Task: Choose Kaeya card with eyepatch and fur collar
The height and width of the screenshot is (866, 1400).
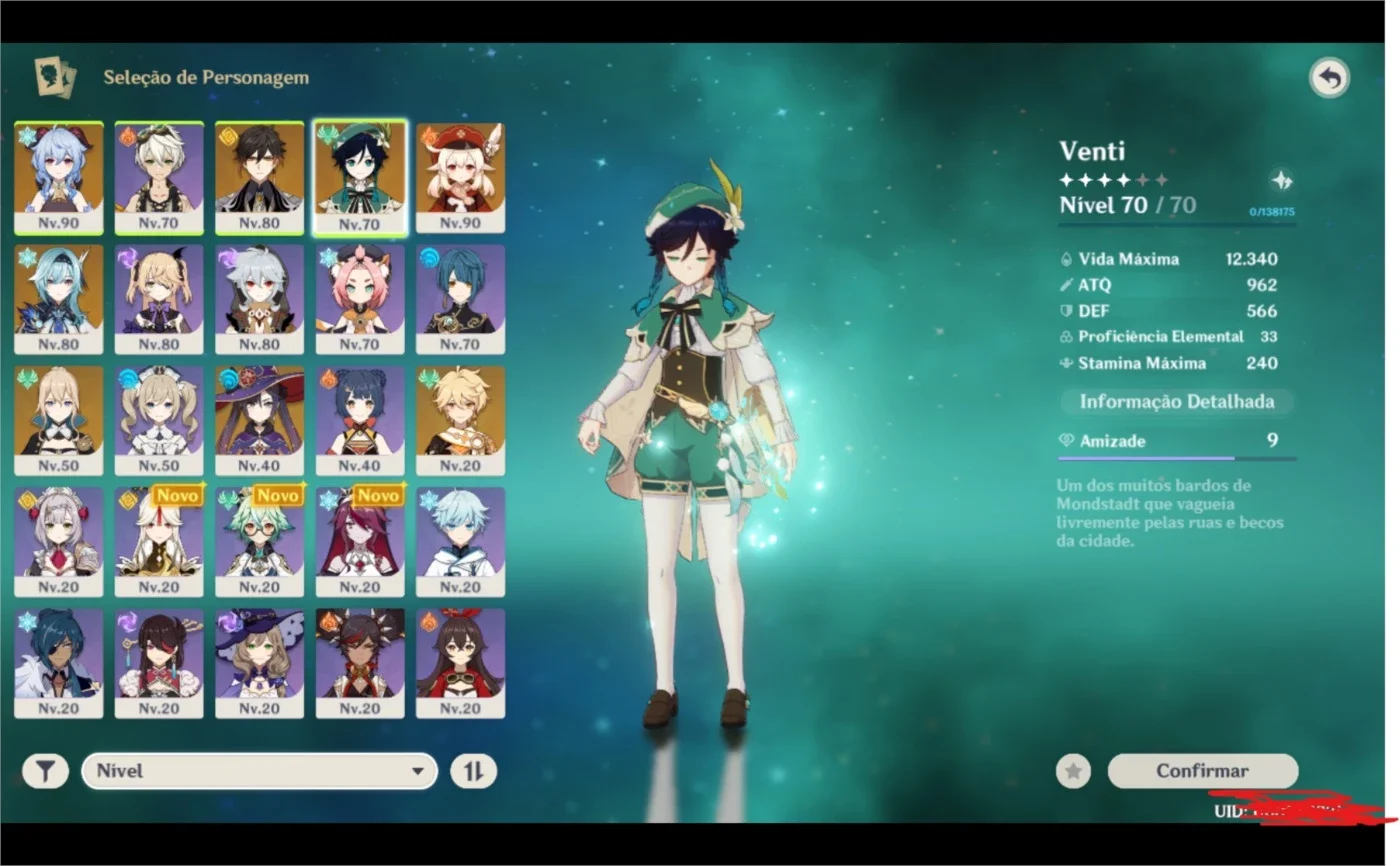Action: (x=59, y=664)
